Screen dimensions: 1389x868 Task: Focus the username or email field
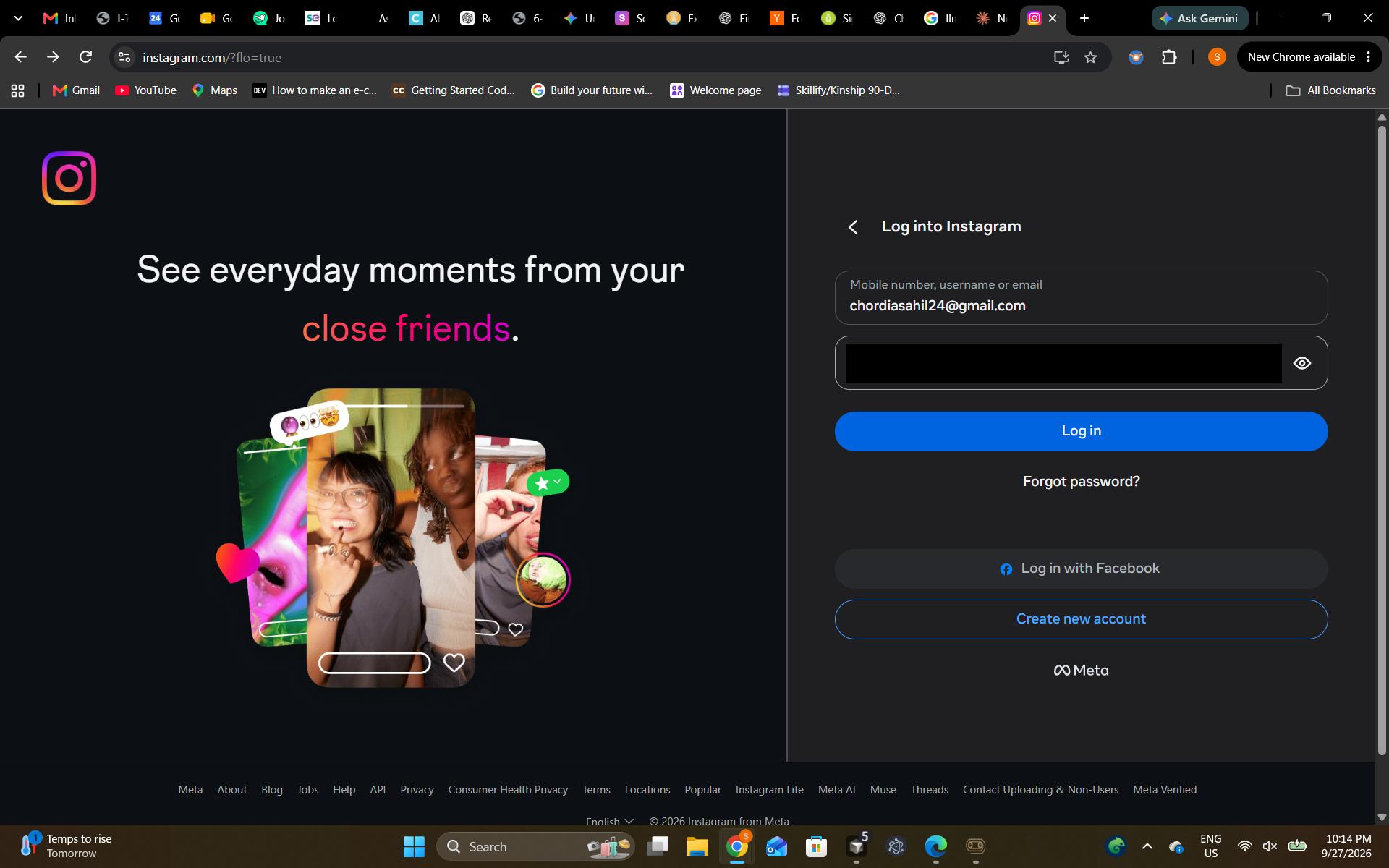coord(1081,297)
